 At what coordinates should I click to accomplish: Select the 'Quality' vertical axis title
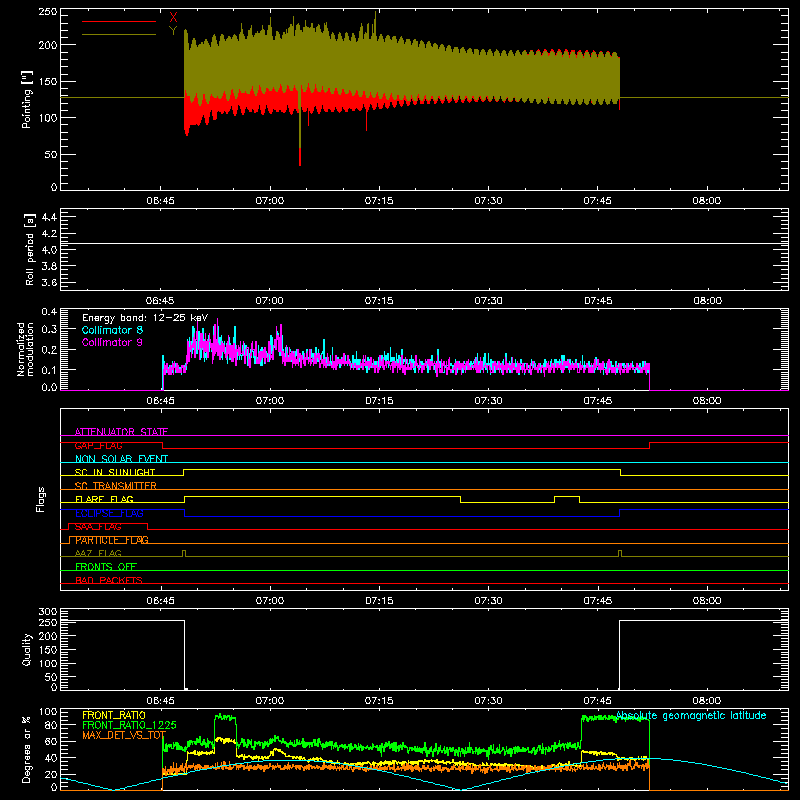(x=27, y=649)
